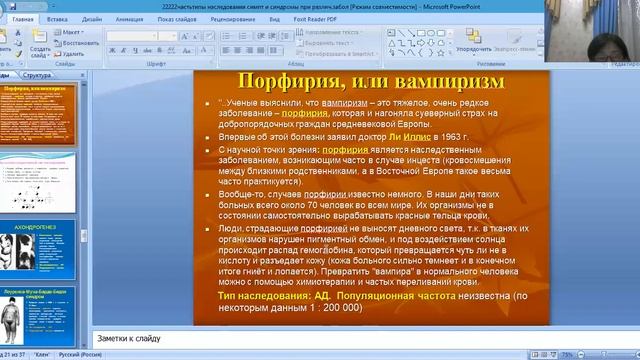This screenshot has width=640, height=360.
Task: Close the slides thumbnail pane
Action: click(82, 75)
